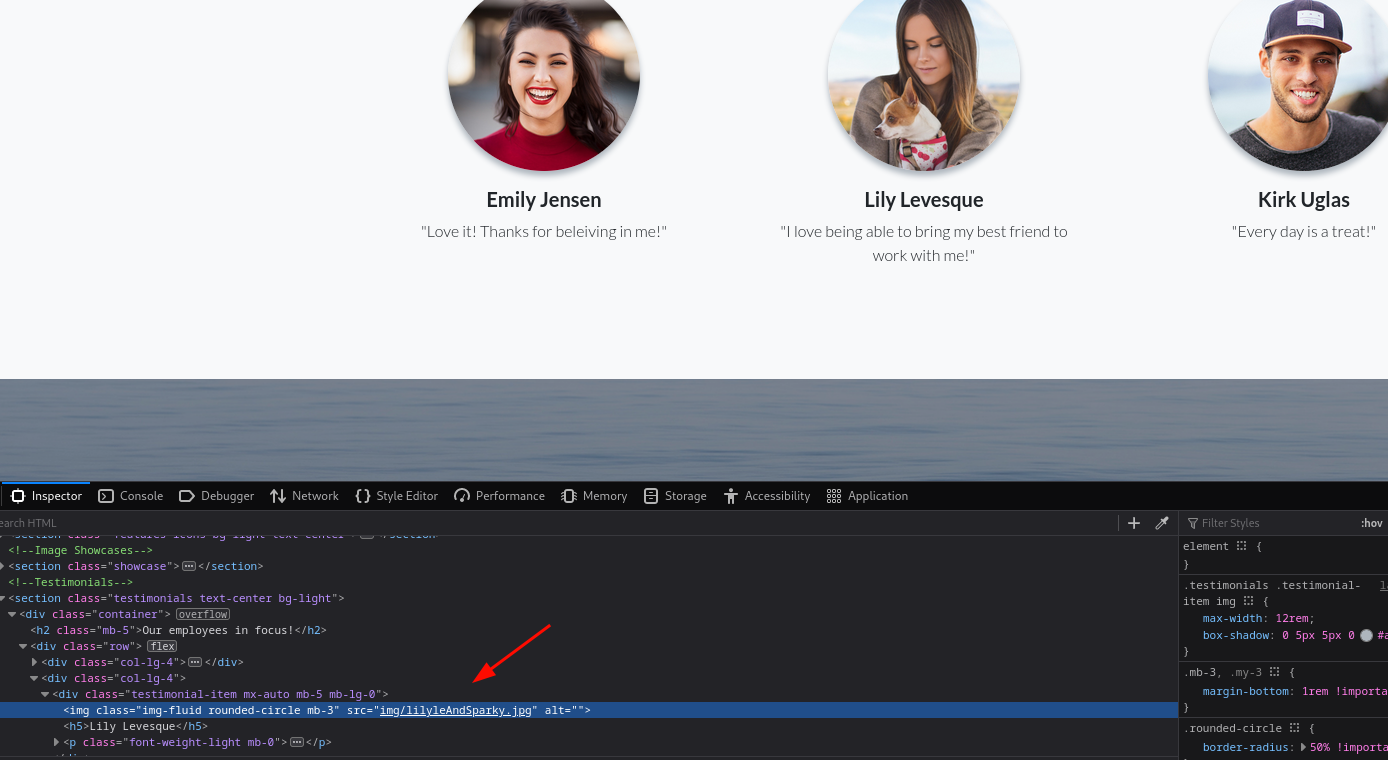Toggle selector highlighter next to element rule
Screen dimensions: 1388x760
pyautogui.click(x=1241, y=546)
